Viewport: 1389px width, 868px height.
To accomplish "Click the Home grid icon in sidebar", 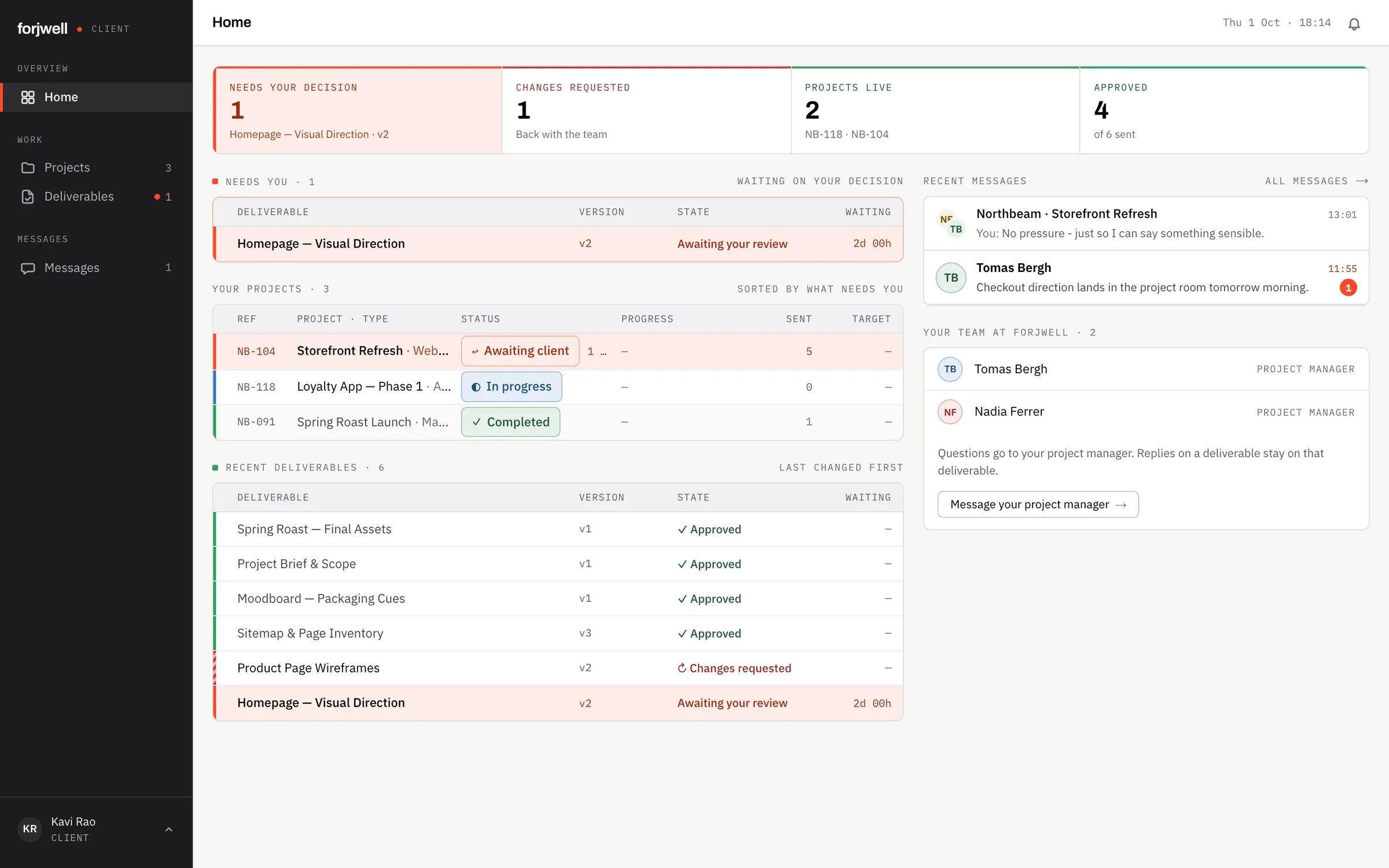I will pyautogui.click(x=28, y=97).
